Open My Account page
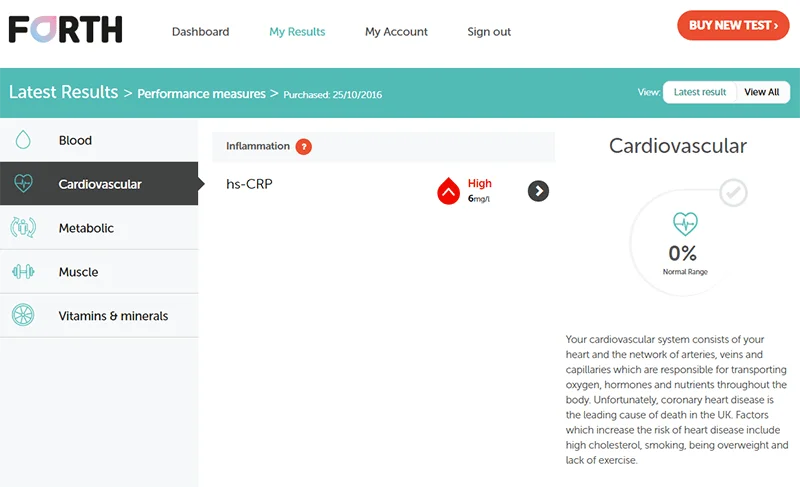Screen dimensions: 800x487 tap(396, 32)
